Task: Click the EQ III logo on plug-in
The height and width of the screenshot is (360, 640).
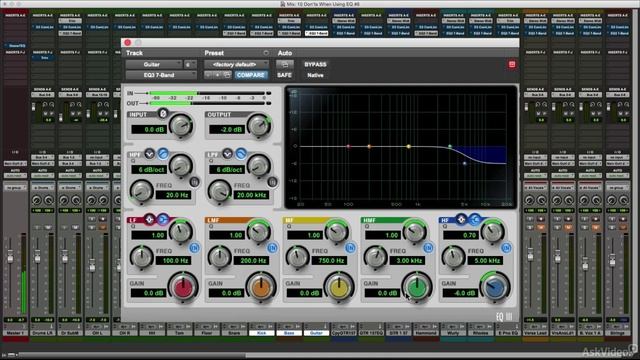Action: [504, 317]
